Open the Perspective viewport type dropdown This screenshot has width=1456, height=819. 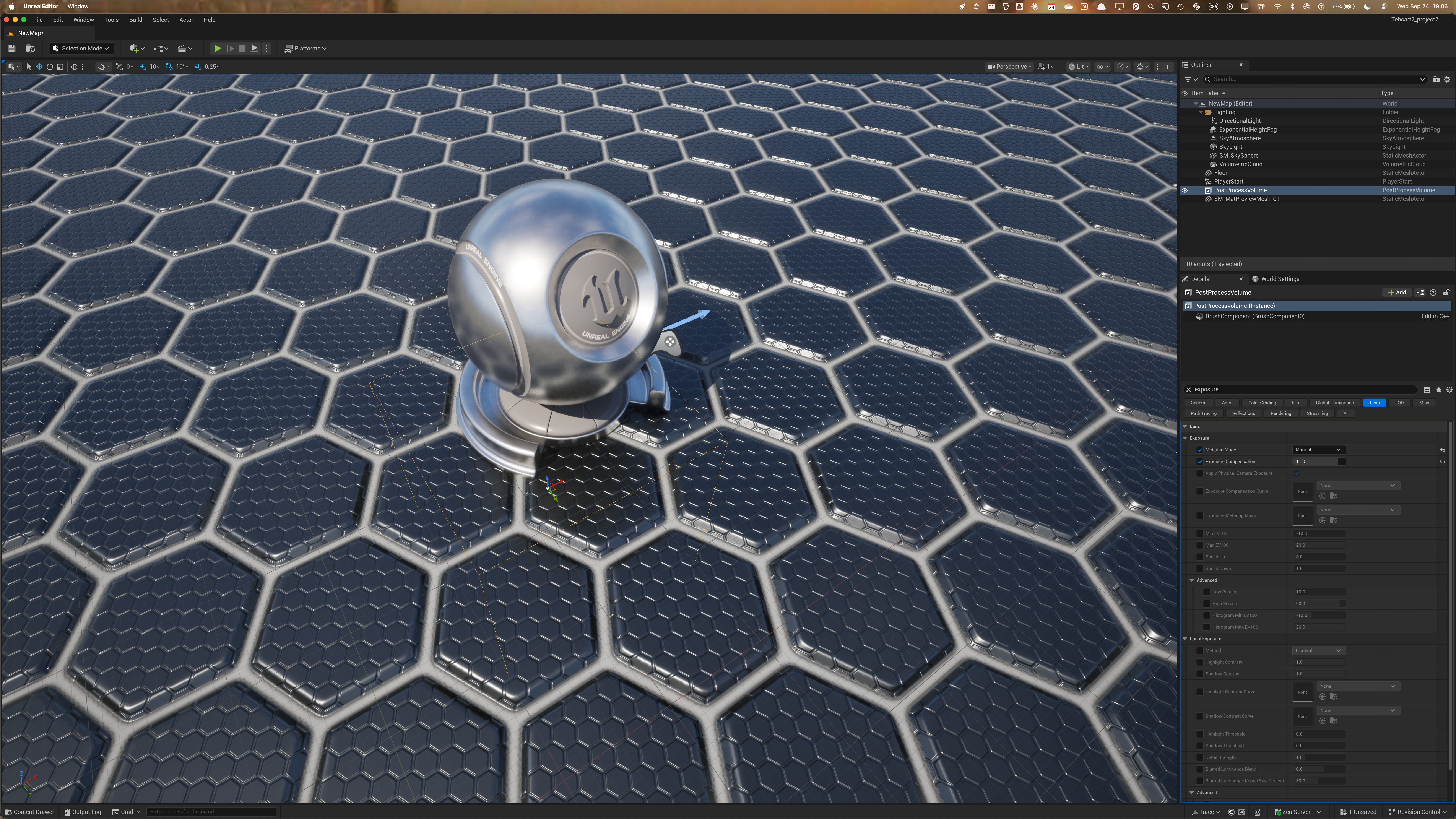(x=1009, y=67)
